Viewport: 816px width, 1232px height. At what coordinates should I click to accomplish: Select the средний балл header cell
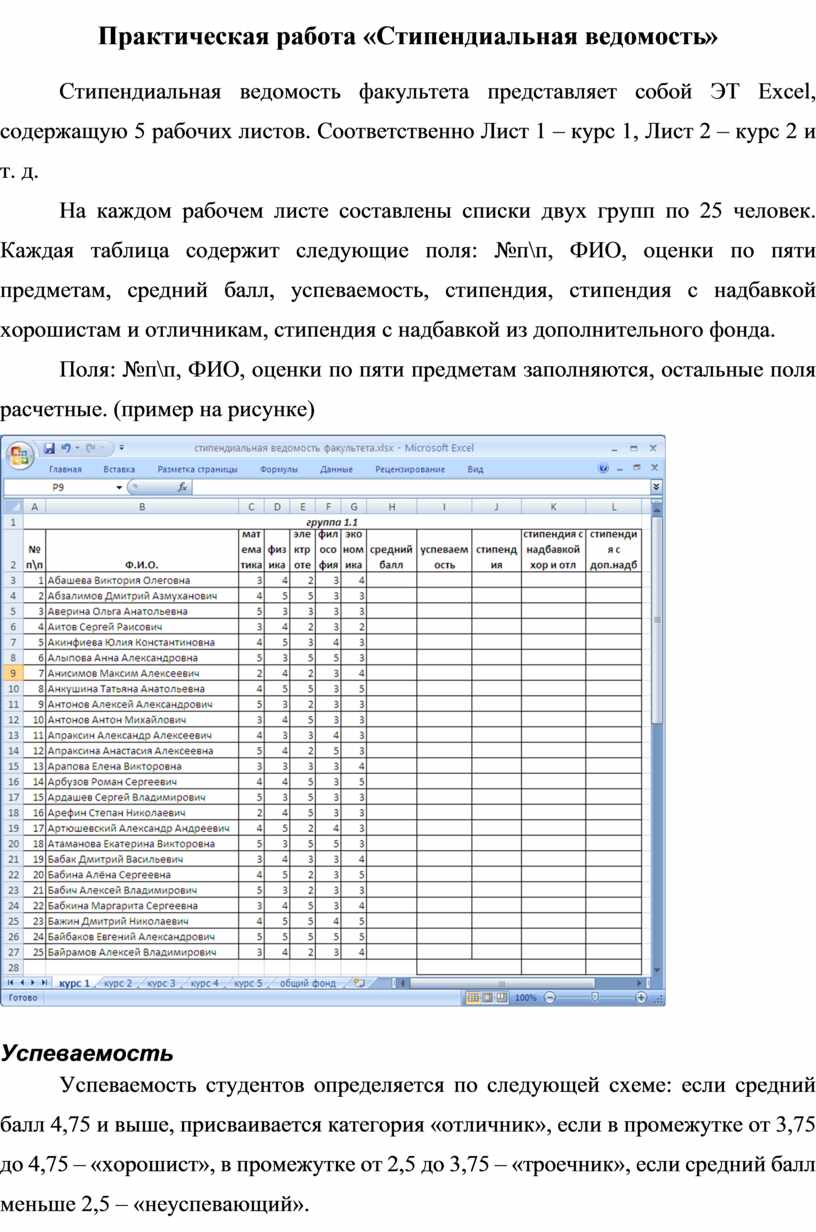pyautogui.click(x=391, y=550)
